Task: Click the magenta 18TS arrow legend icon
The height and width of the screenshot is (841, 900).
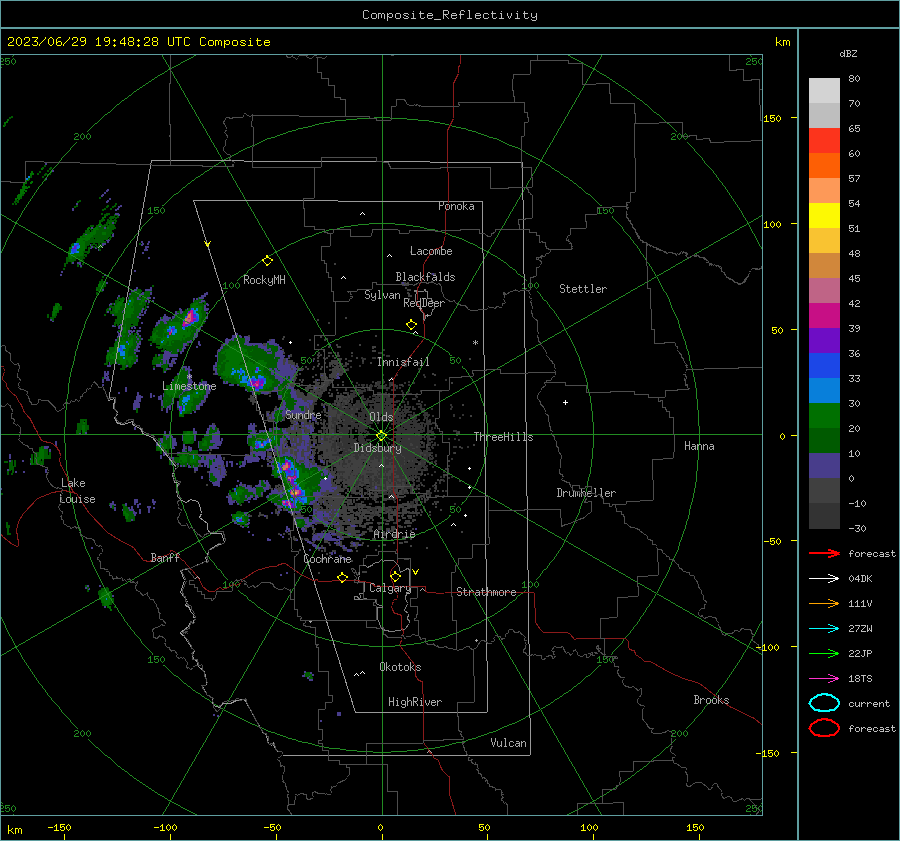Action: tap(824, 679)
